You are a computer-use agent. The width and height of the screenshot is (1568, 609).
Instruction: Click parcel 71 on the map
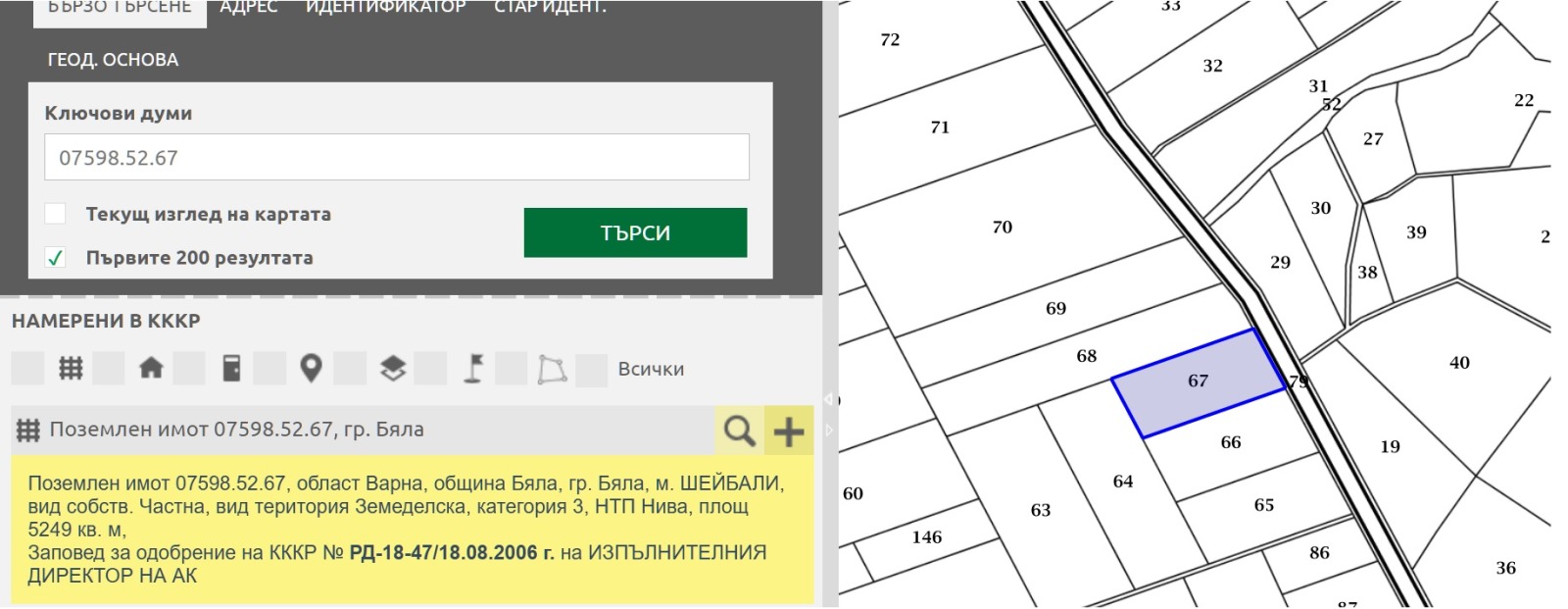[940, 127]
